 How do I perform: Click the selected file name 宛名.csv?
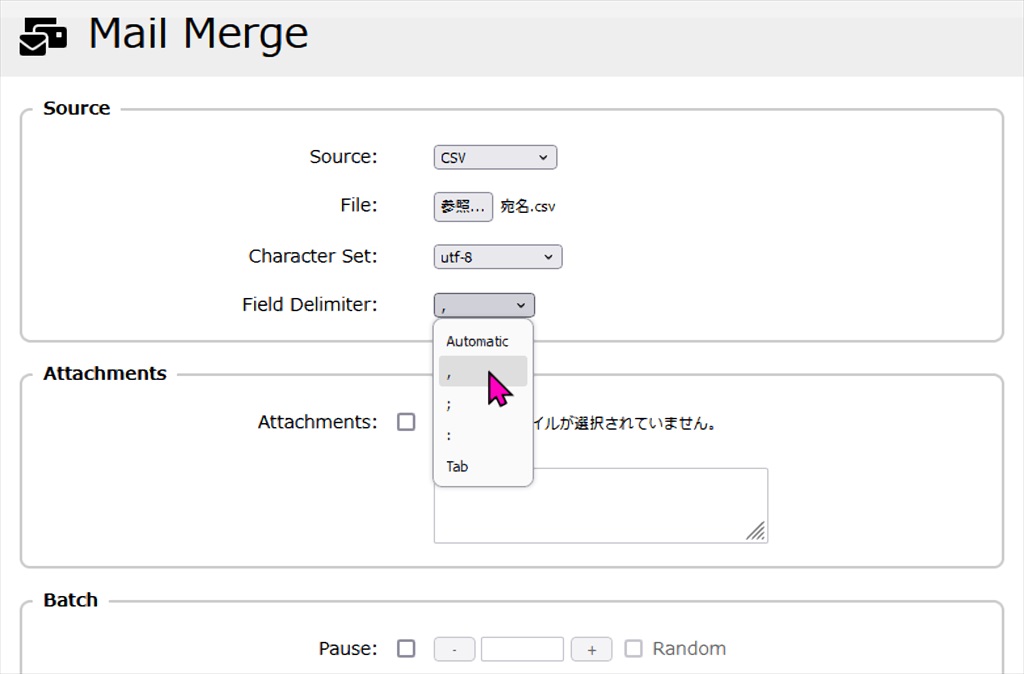pyautogui.click(x=527, y=207)
